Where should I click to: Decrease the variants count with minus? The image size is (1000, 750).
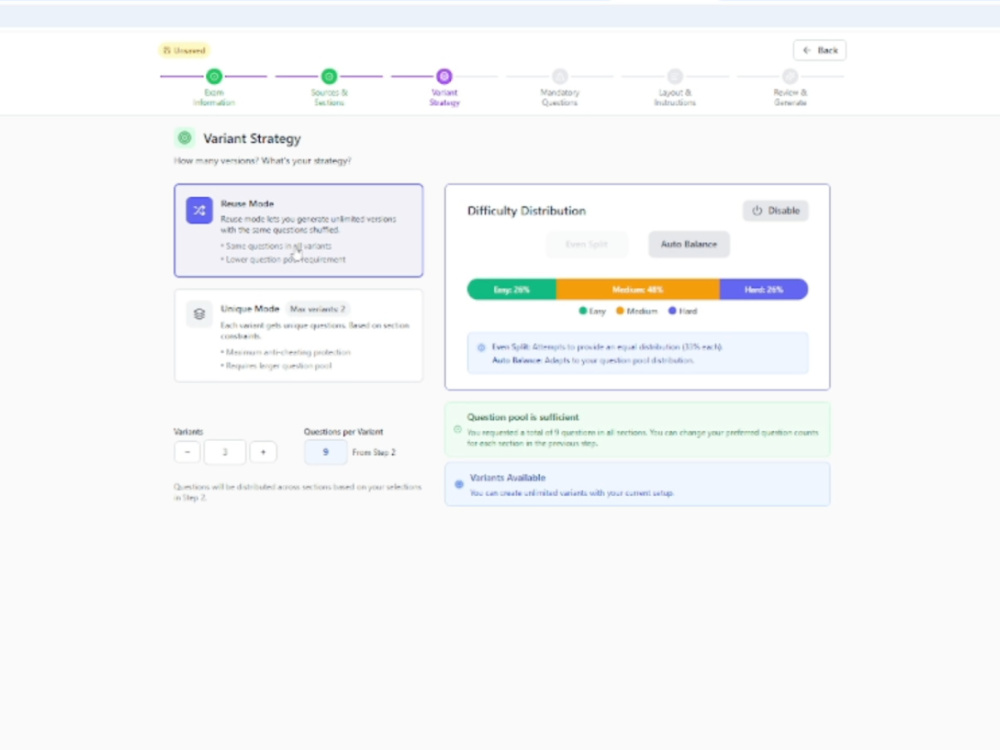pyautogui.click(x=188, y=452)
